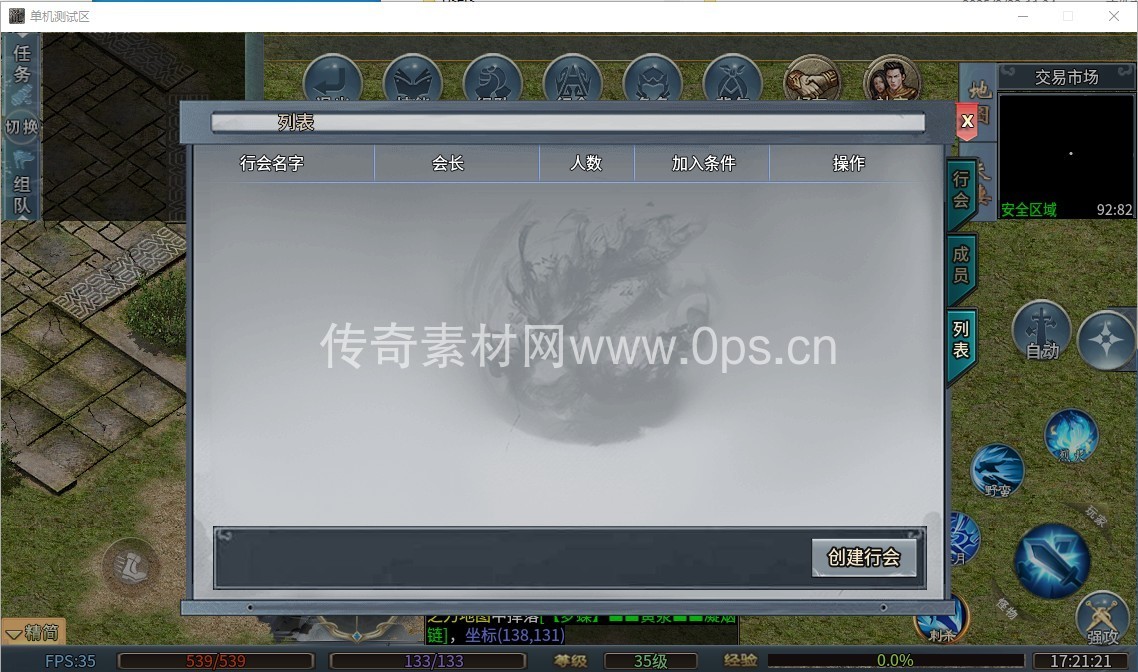Use the 野蛮 charge skill

tap(997, 471)
